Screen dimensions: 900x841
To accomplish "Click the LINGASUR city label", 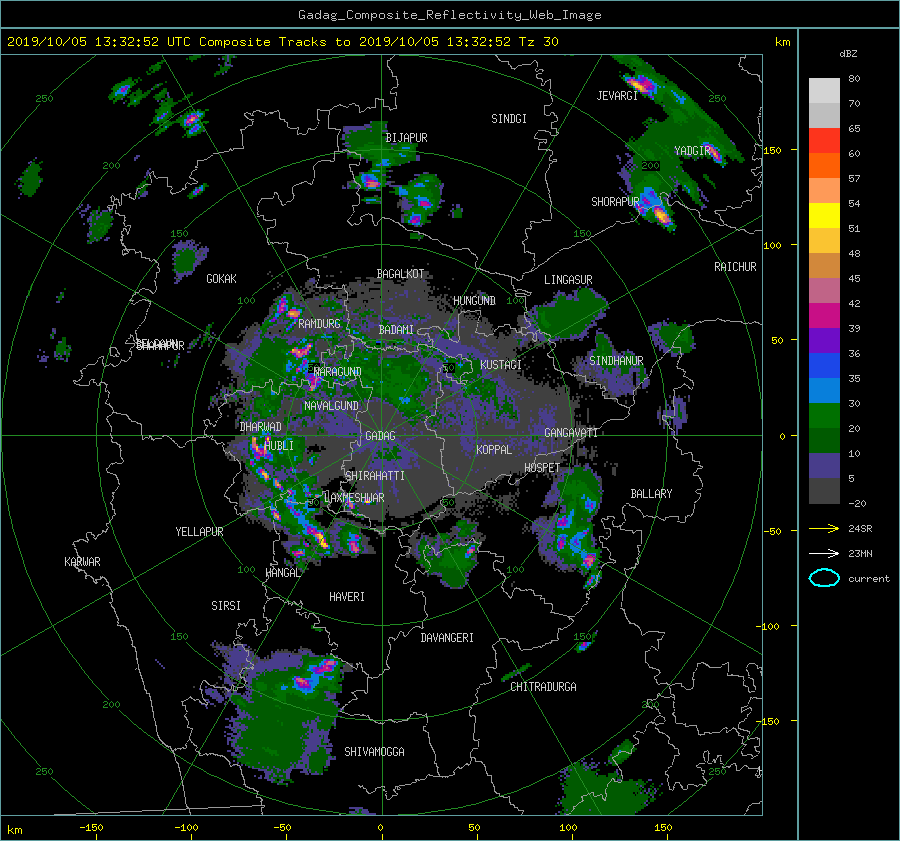I will (x=568, y=280).
